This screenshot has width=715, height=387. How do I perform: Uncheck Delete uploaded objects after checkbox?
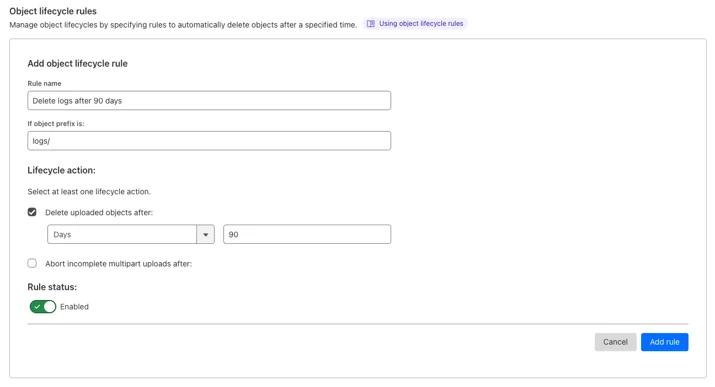tap(32, 212)
